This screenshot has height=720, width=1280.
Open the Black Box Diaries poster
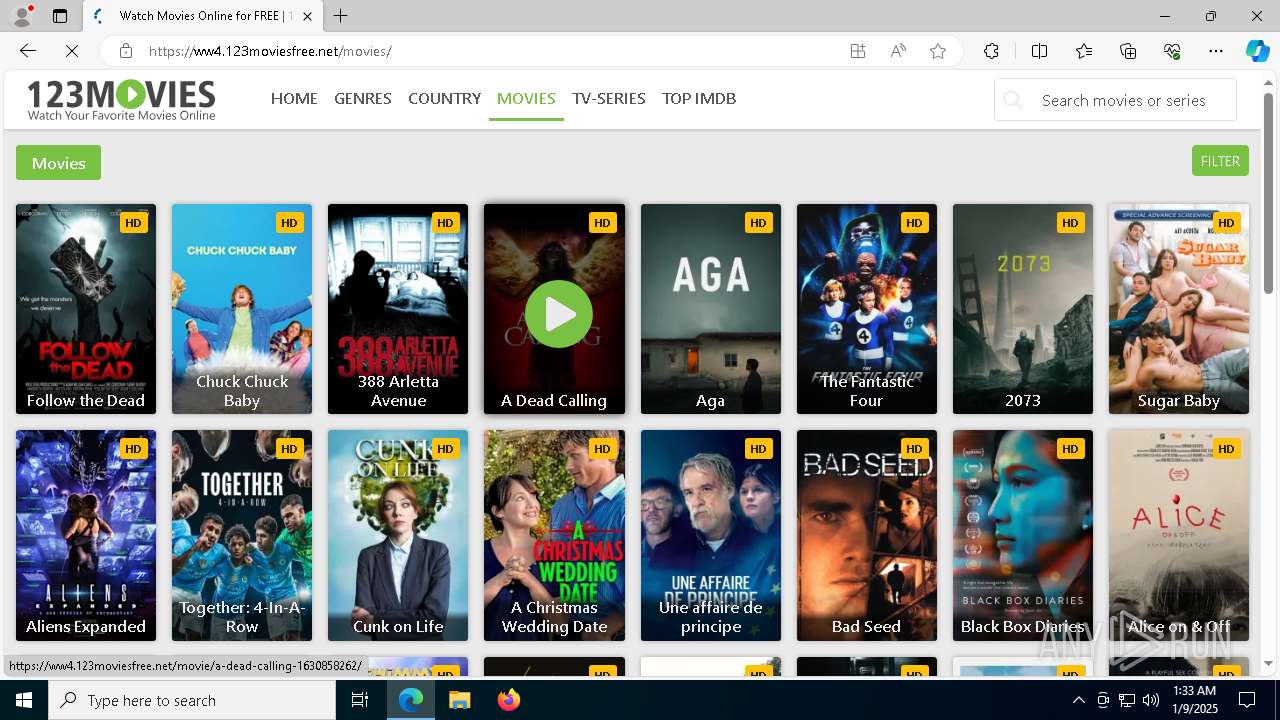click(1023, 535)
